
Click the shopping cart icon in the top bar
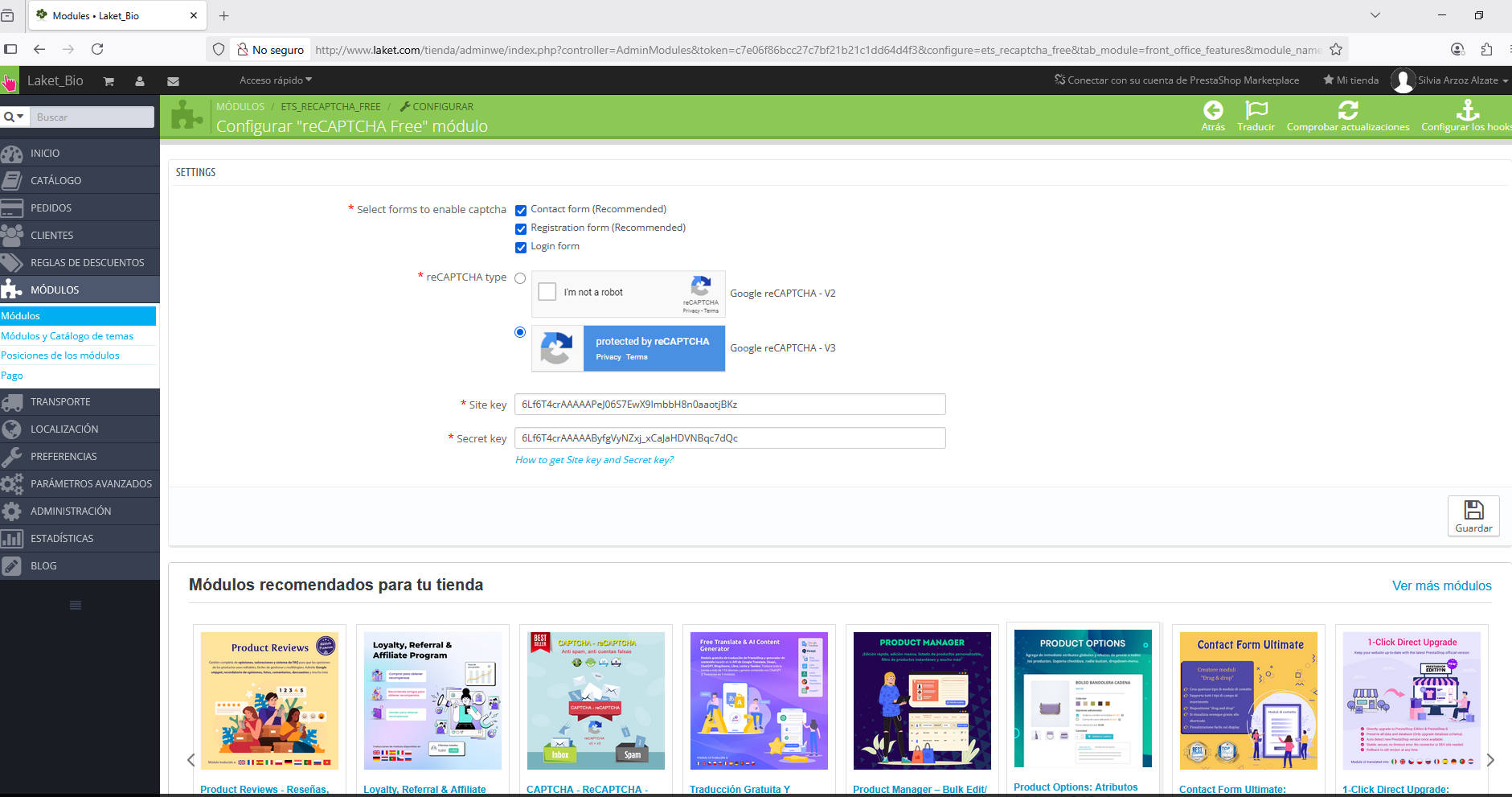coord(109,81)
